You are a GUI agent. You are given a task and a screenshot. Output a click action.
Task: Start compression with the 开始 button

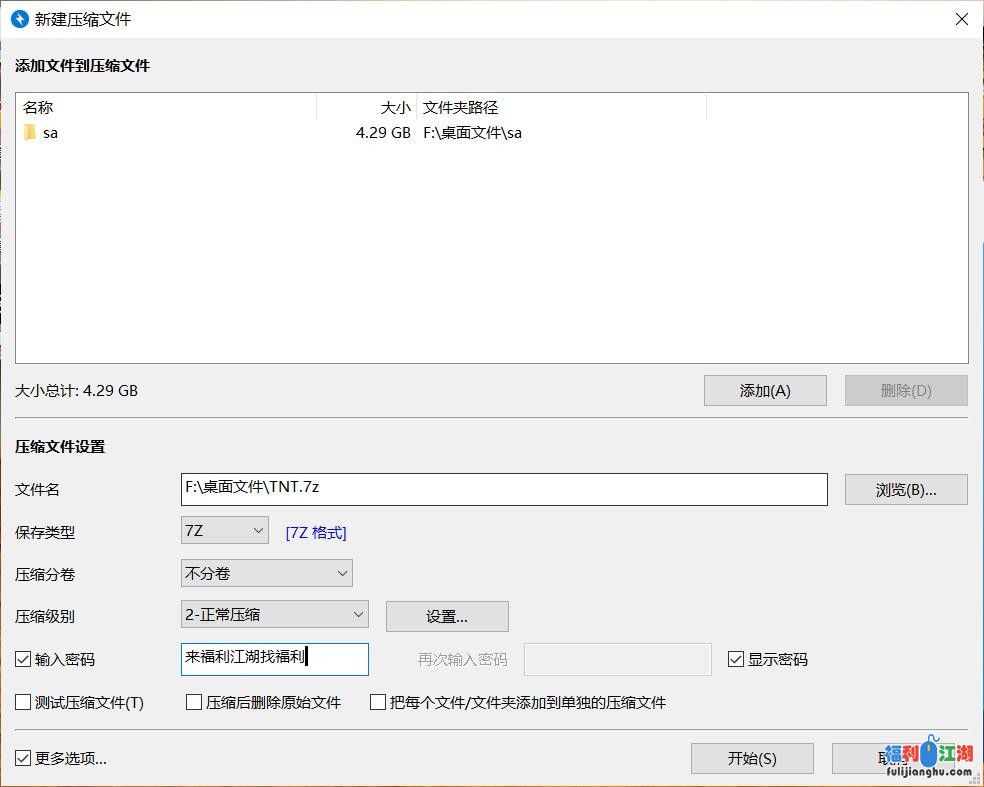(751, 758)
